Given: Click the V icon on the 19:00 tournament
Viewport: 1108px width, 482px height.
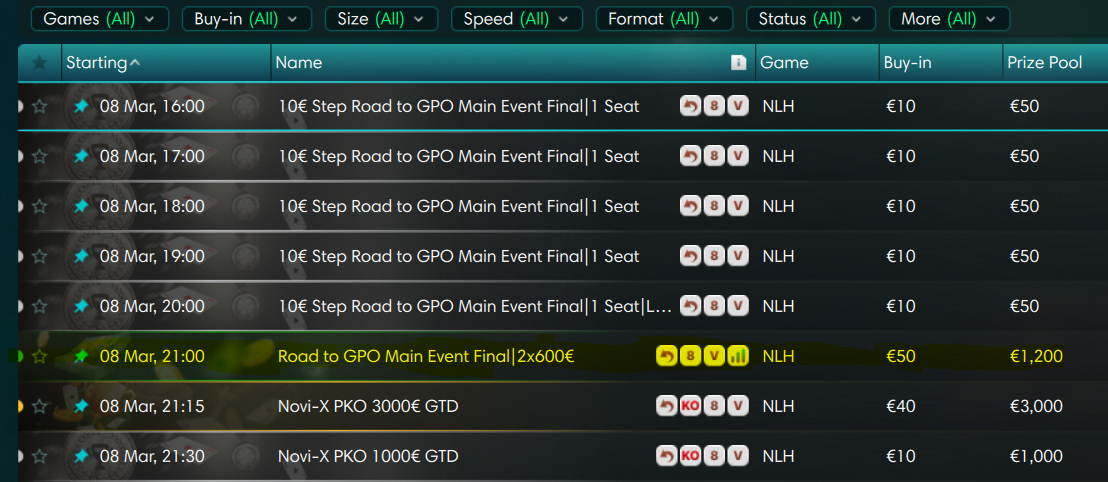Looking at the screenshot, I should (x=738, y=256).
